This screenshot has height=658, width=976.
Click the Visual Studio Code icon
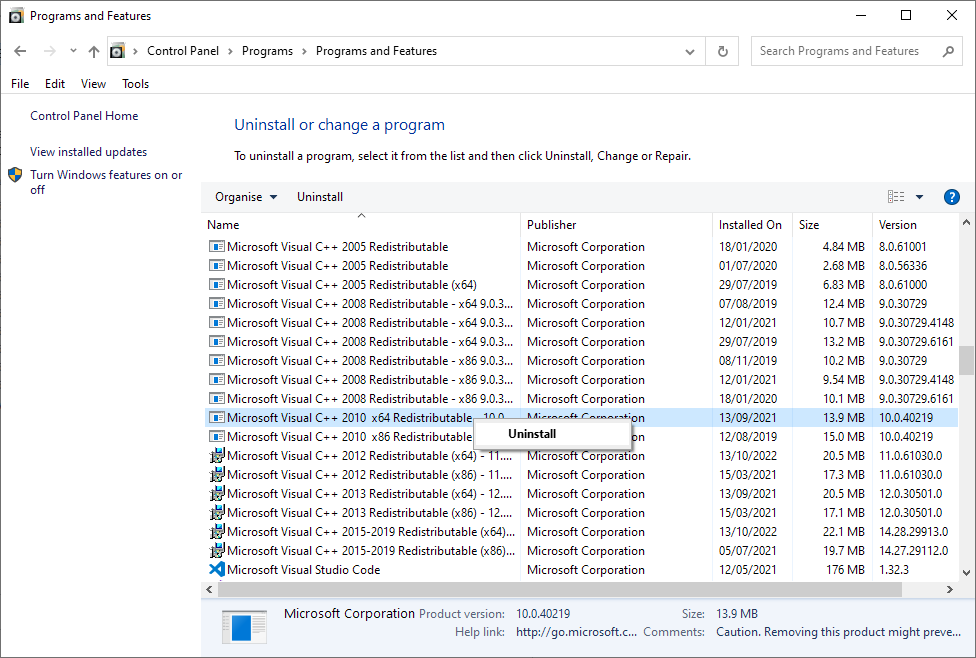217,570
